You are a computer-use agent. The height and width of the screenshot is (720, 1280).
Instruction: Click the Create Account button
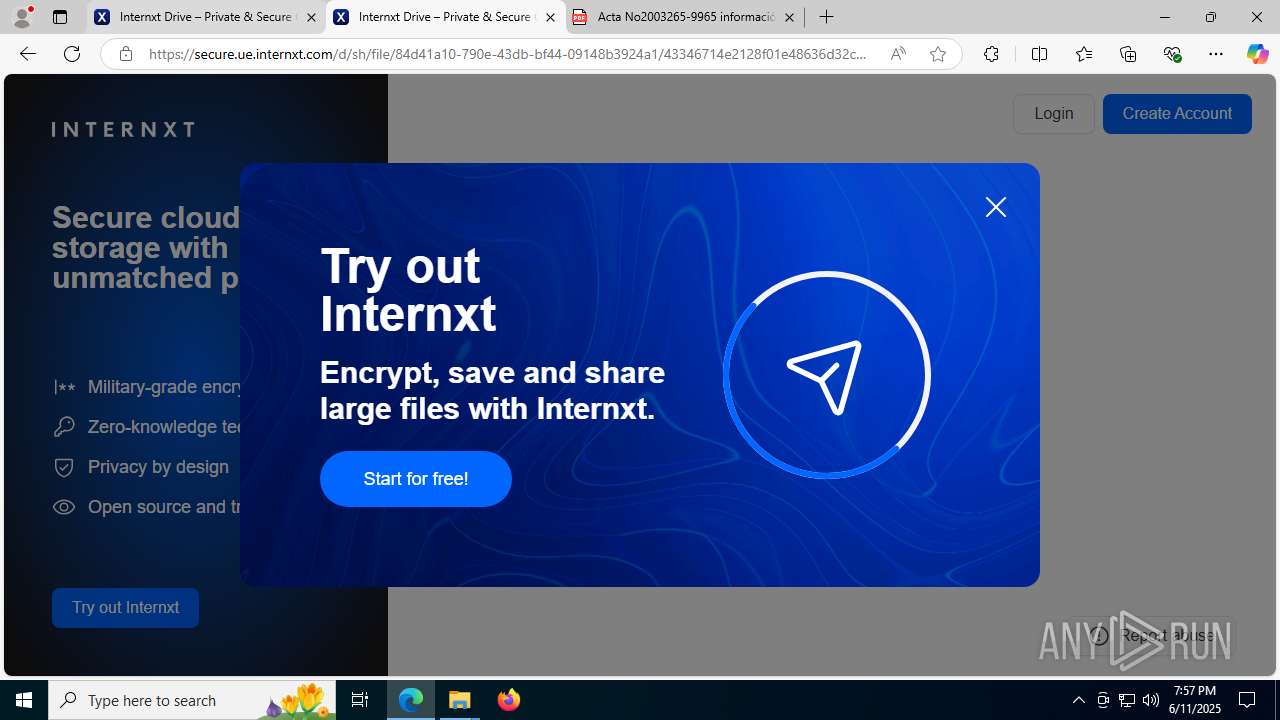coord(1177,114)
